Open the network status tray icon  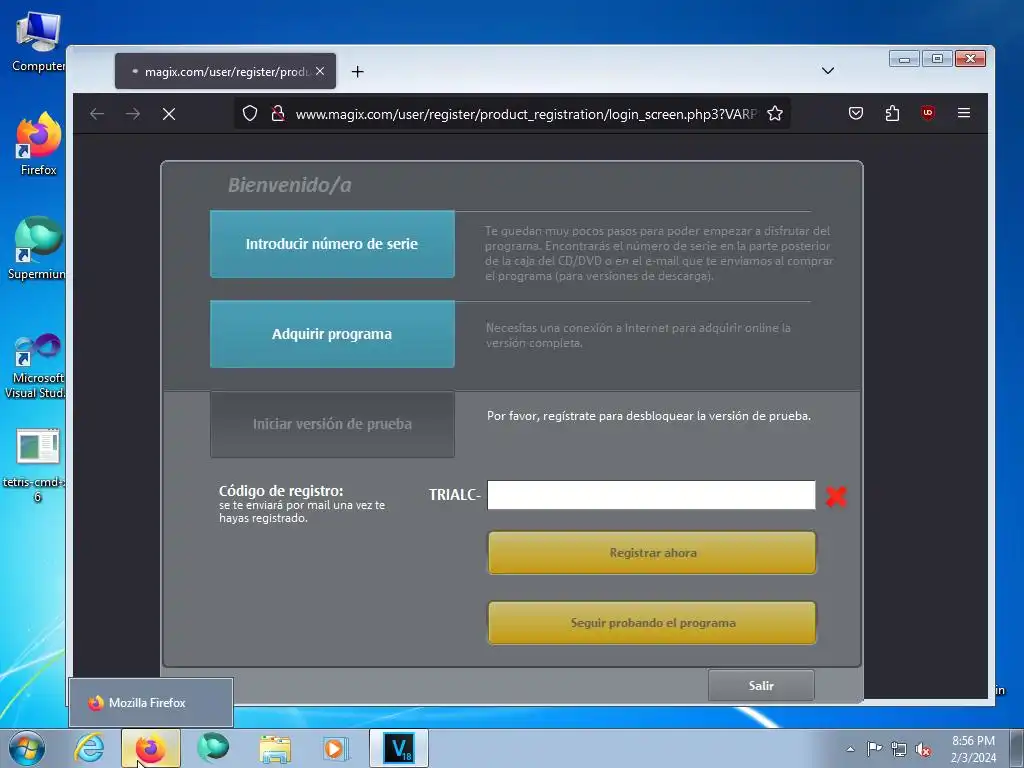899,749
